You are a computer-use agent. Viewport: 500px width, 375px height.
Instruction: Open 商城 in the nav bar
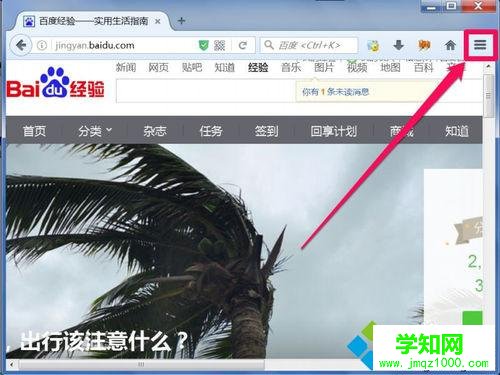[x=401, y=131]
